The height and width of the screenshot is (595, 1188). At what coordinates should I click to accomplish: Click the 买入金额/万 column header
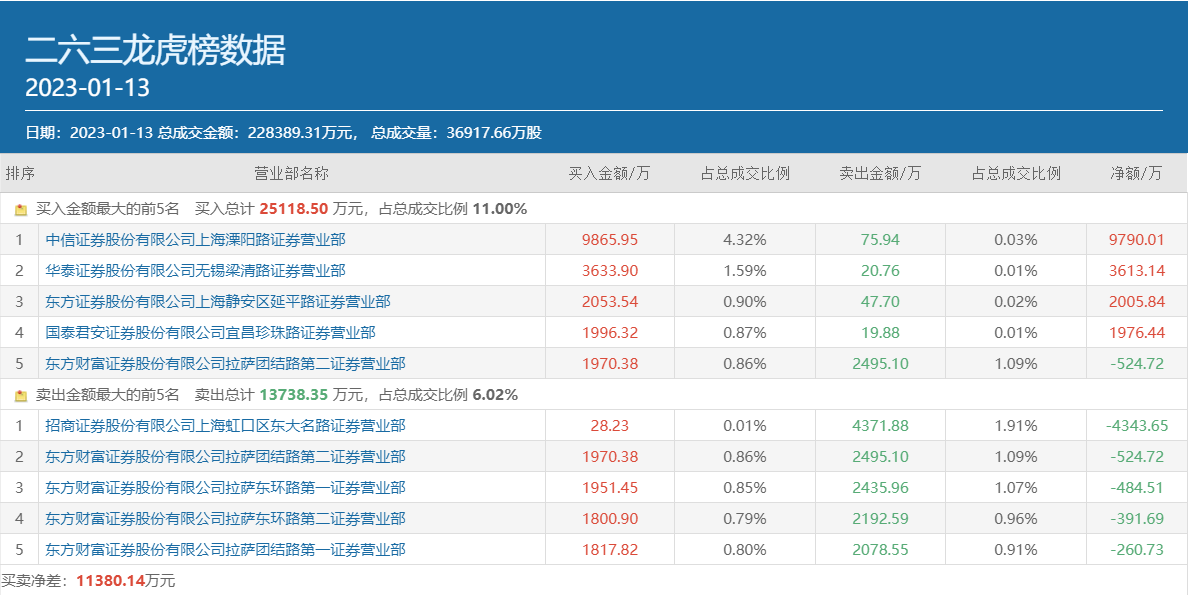[609, 174]
